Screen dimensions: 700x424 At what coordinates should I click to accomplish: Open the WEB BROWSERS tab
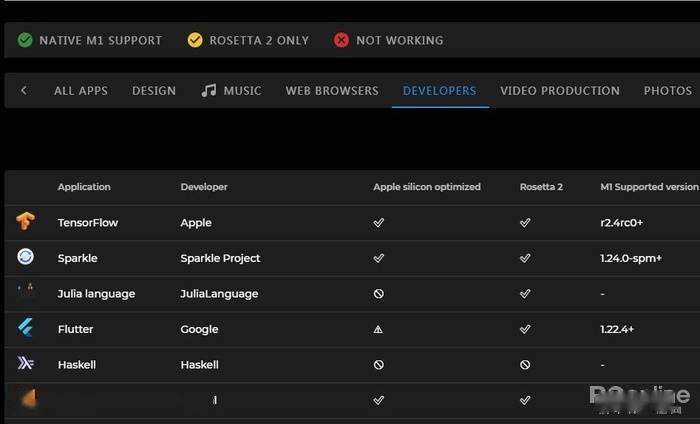332,91
